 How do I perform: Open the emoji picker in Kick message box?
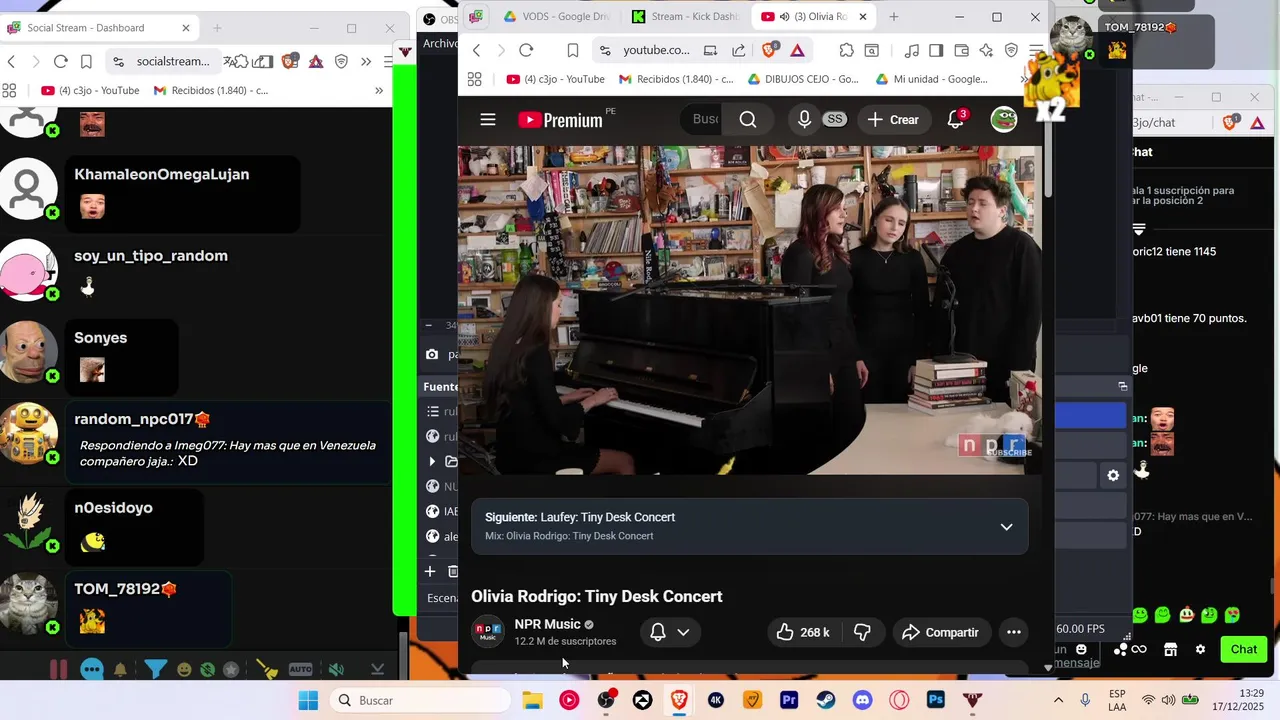pos(1081,649)
